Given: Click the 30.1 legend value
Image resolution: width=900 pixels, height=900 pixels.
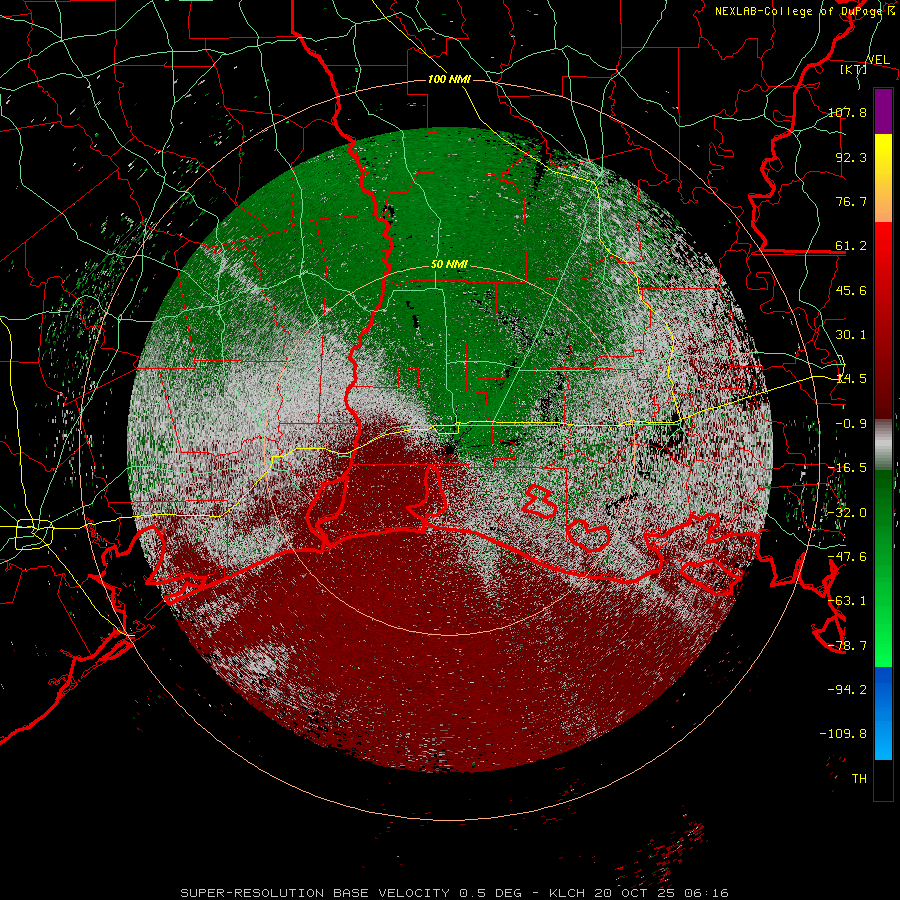Looking at the screenshot, I should (x=851, y=335).
